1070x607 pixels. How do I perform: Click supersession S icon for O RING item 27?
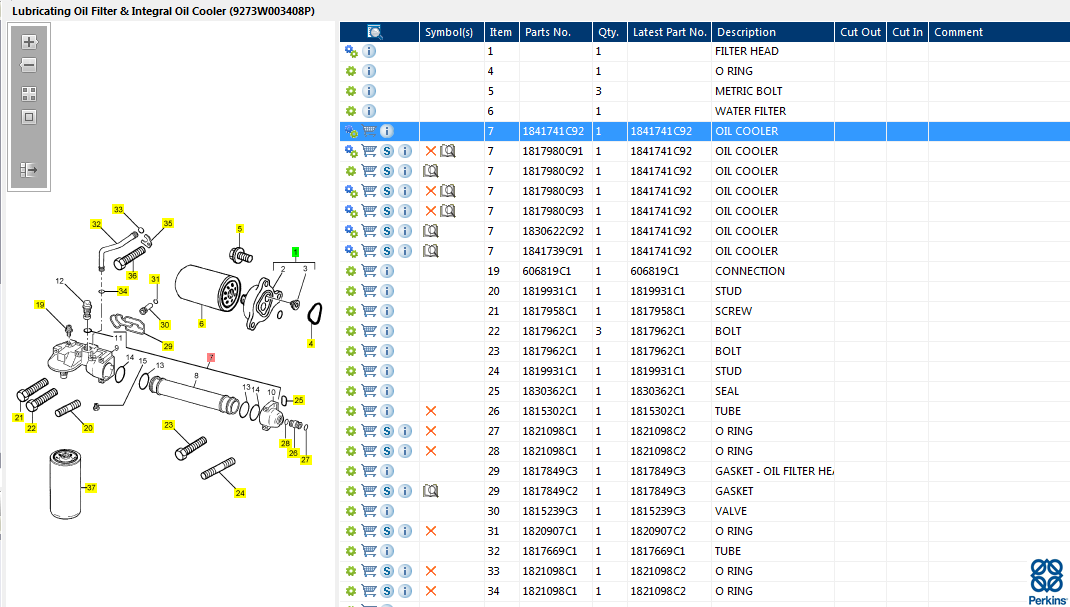point(387,431)
